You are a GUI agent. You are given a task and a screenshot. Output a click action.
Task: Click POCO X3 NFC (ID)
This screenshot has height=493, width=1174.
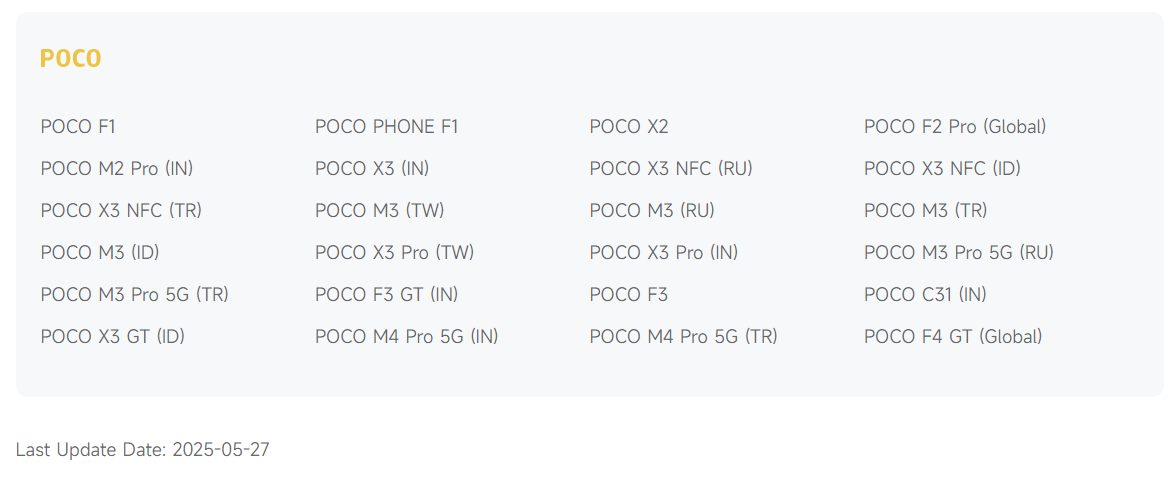point(942,169)
